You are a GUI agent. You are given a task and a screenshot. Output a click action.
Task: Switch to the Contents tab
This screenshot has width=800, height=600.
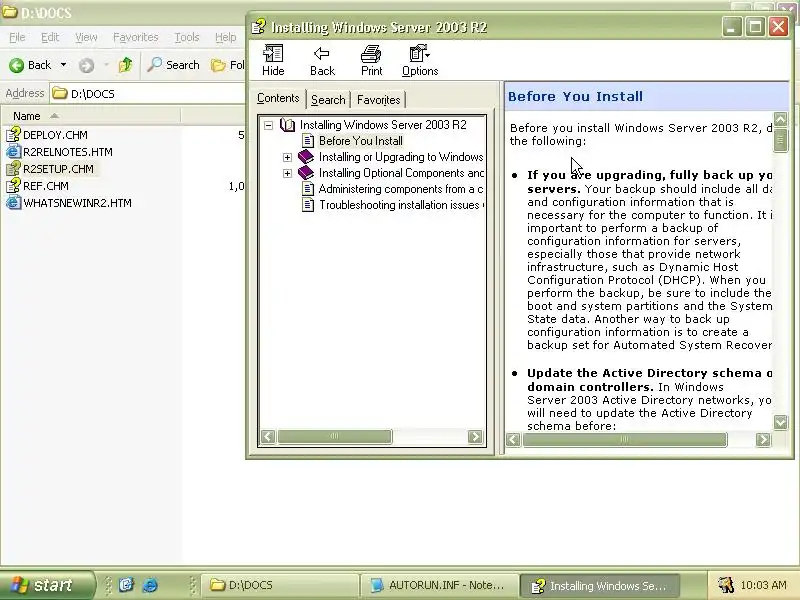pyautogui.click(x=278, y=98)
